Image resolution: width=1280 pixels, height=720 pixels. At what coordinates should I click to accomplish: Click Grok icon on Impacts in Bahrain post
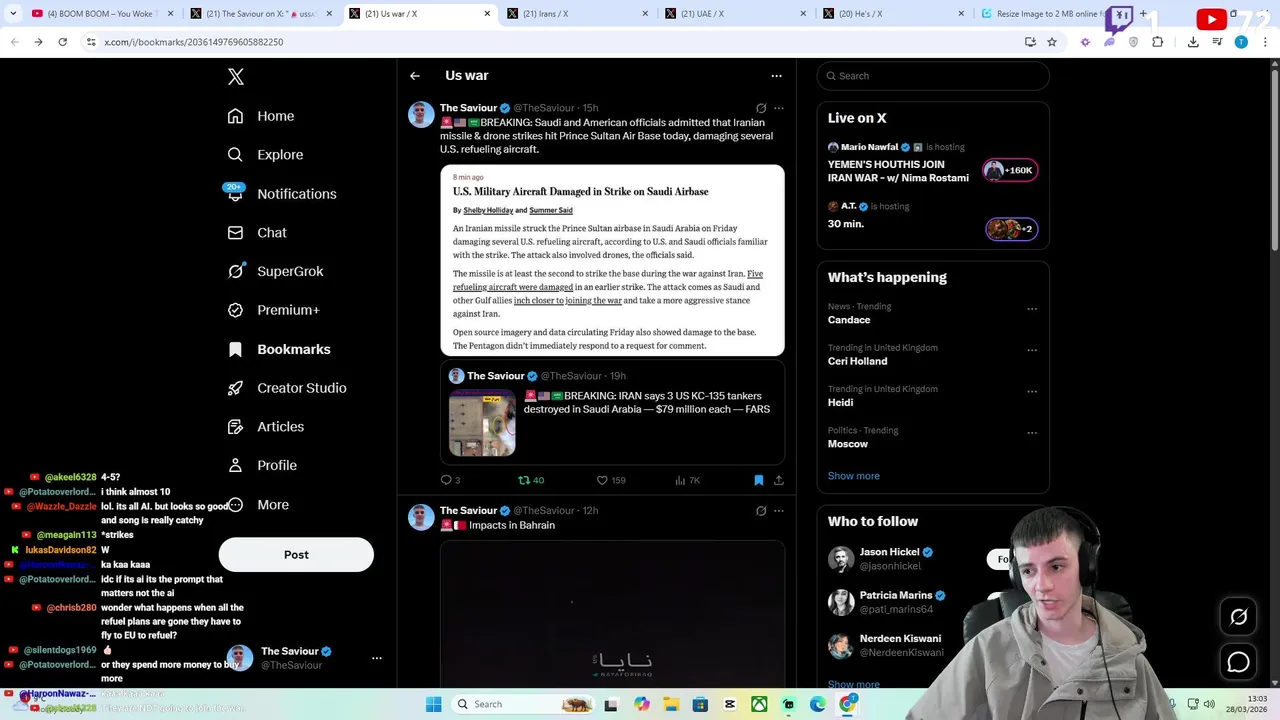tap(761, 511)
